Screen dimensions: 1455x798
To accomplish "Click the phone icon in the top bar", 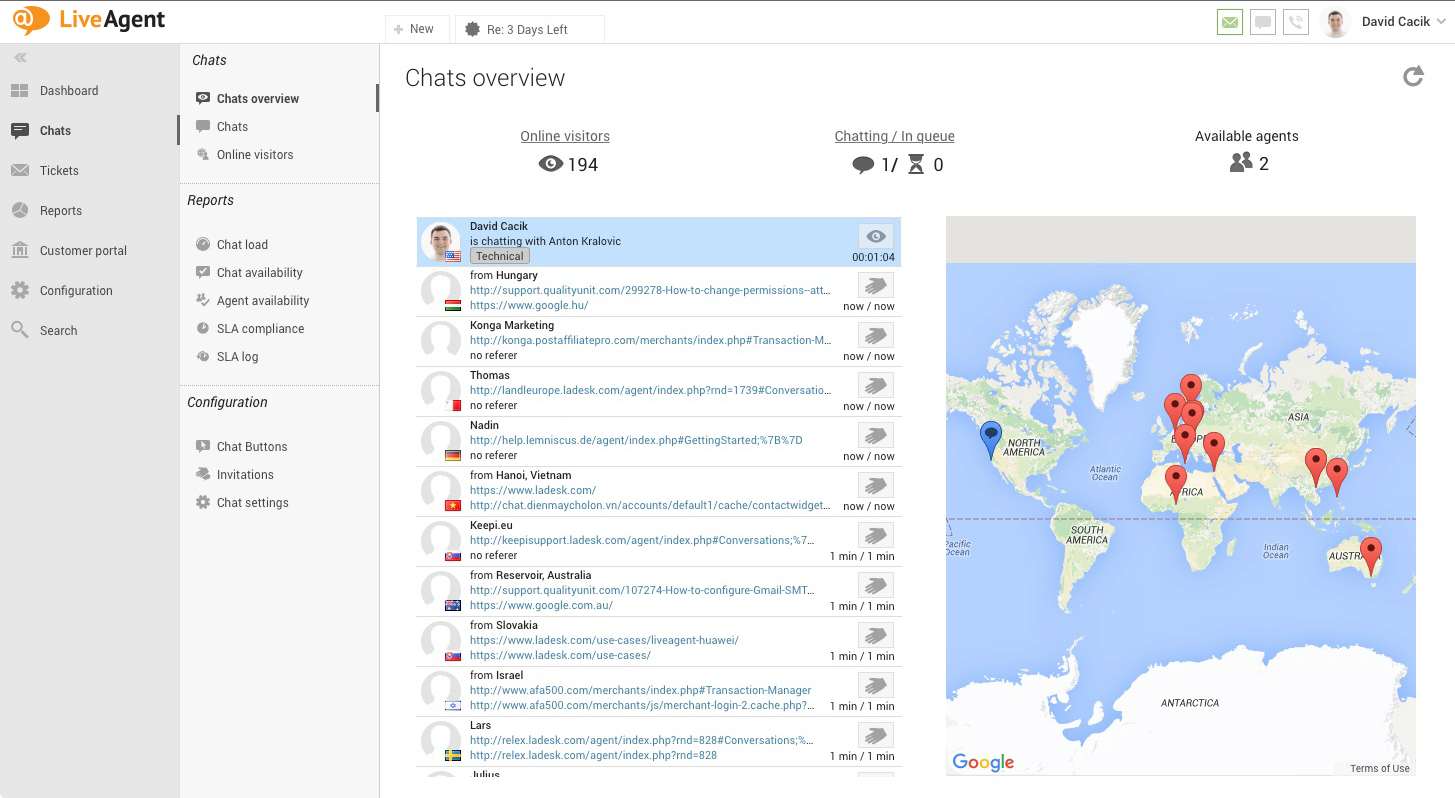I will point(1296,21).
